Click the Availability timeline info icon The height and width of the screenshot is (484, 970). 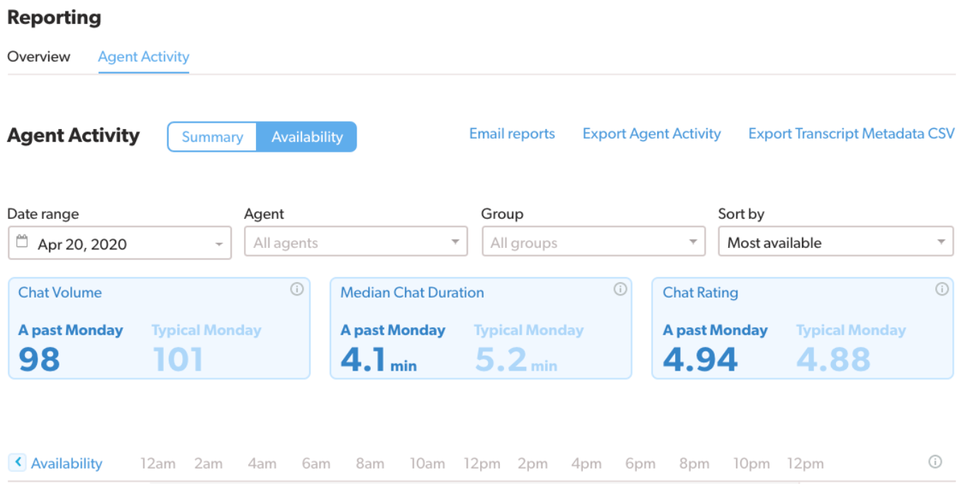935,462
